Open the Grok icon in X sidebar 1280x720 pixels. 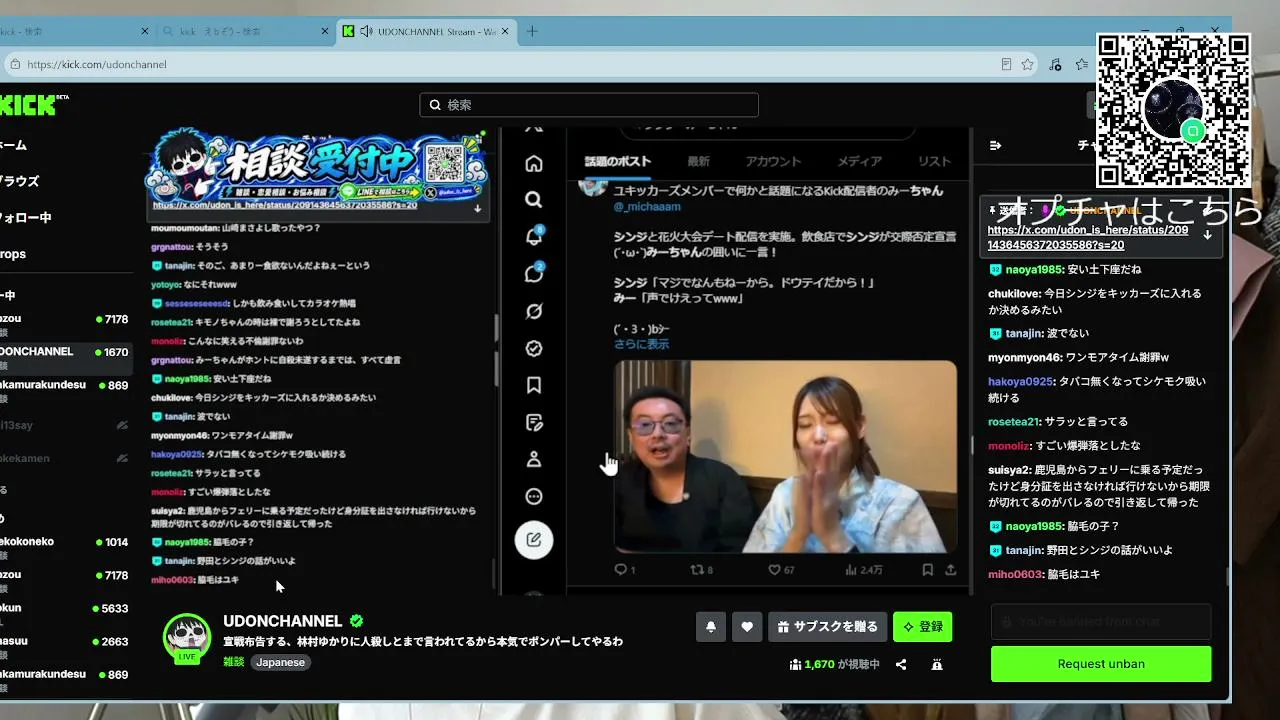pyautogui.click(x=534, y=311)
